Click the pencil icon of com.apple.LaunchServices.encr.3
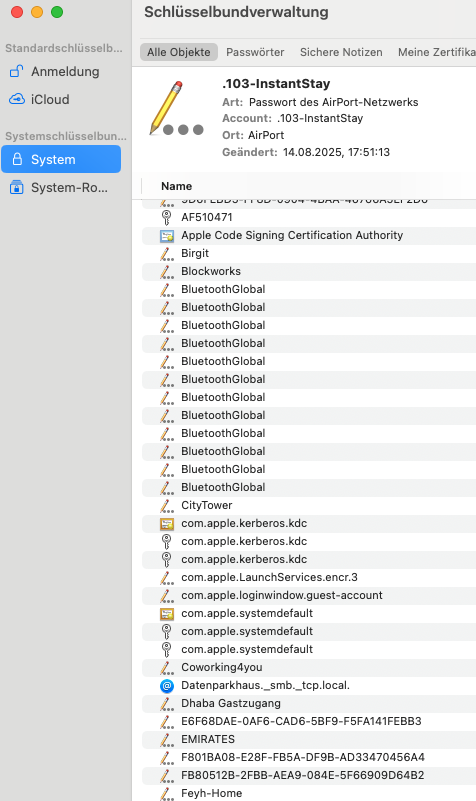Viewport: 476px width, 801px height. click(166, 577)
